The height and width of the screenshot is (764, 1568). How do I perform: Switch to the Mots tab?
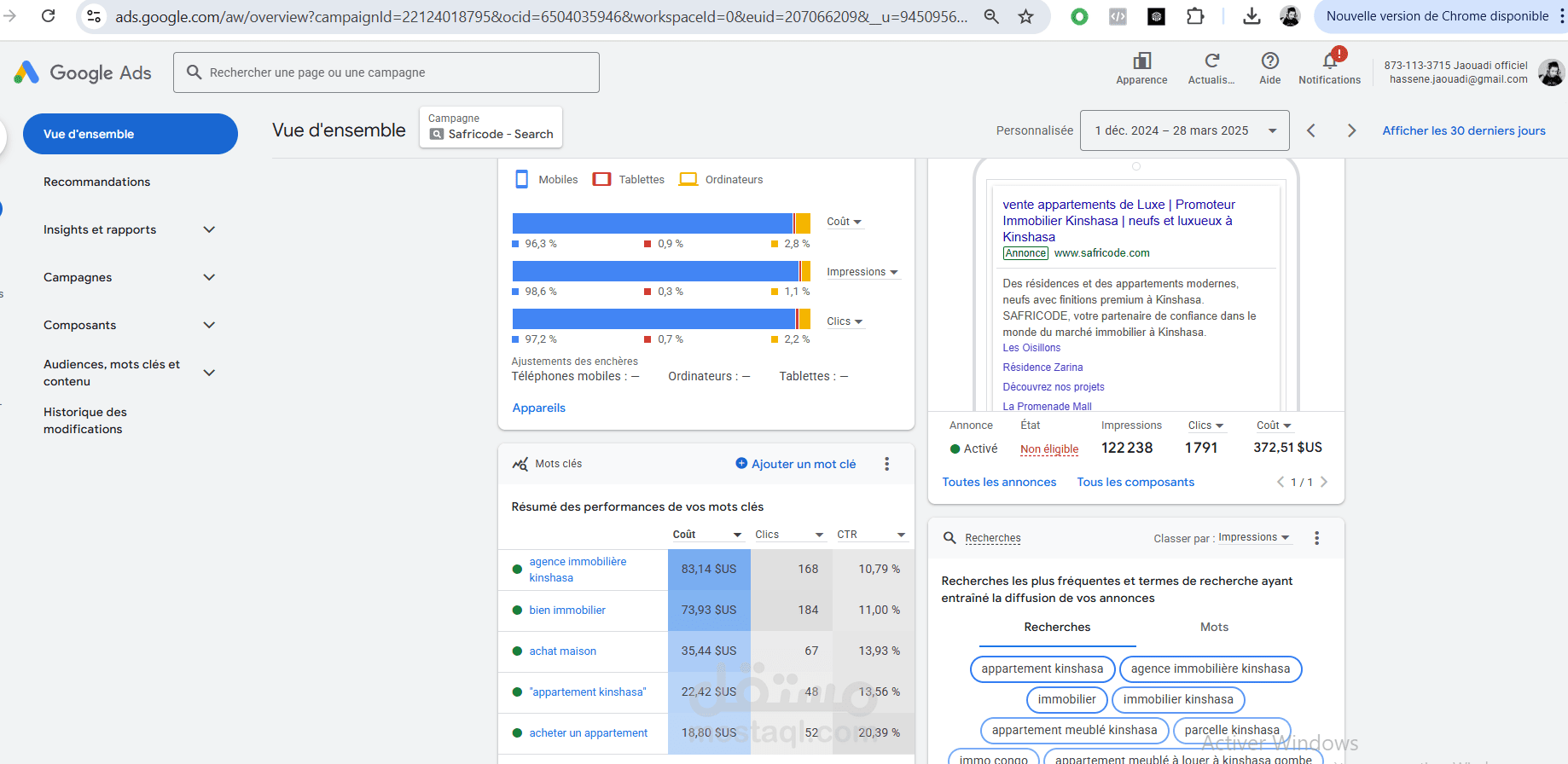pyautogui.click(x=1214, y=627)
